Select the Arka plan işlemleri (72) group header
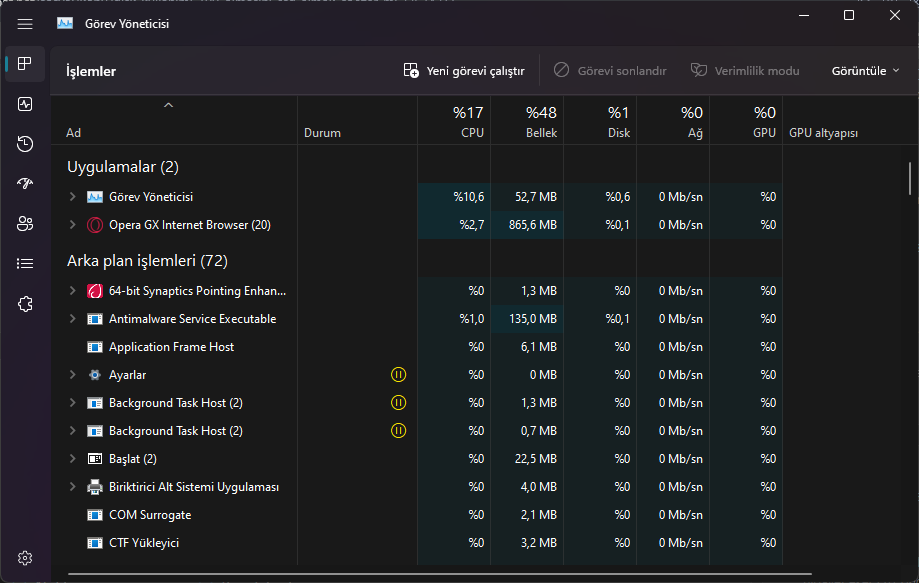919x583 pixels. click(147, 261)
